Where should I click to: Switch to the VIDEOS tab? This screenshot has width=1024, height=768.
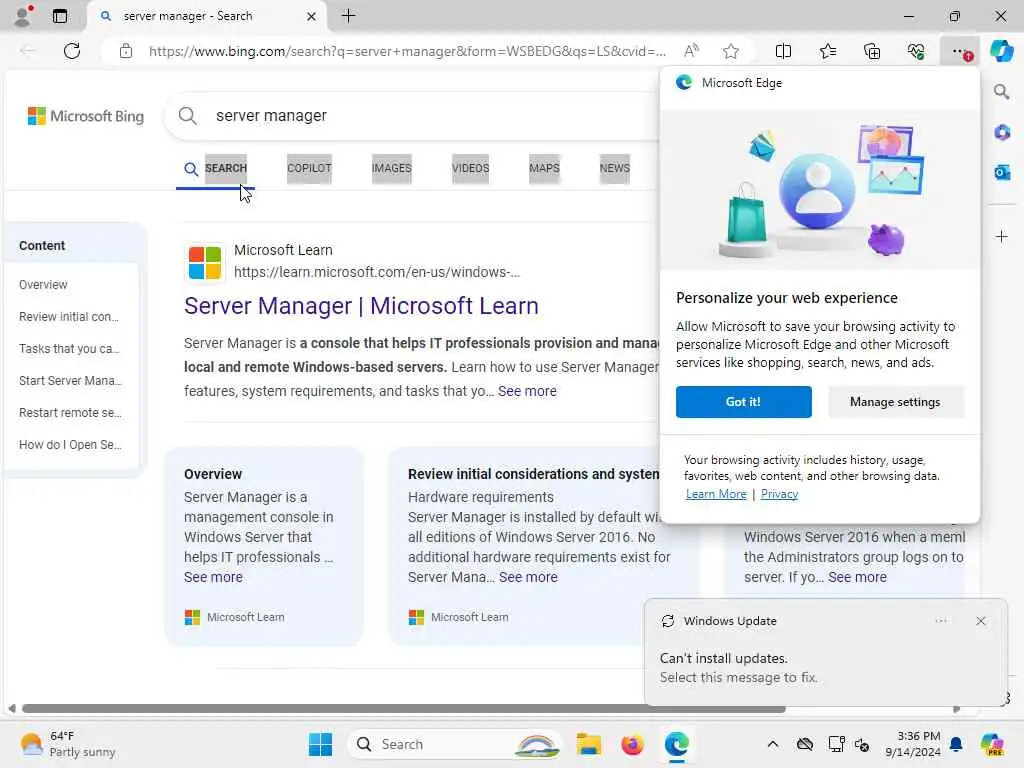tap(470, 168)
